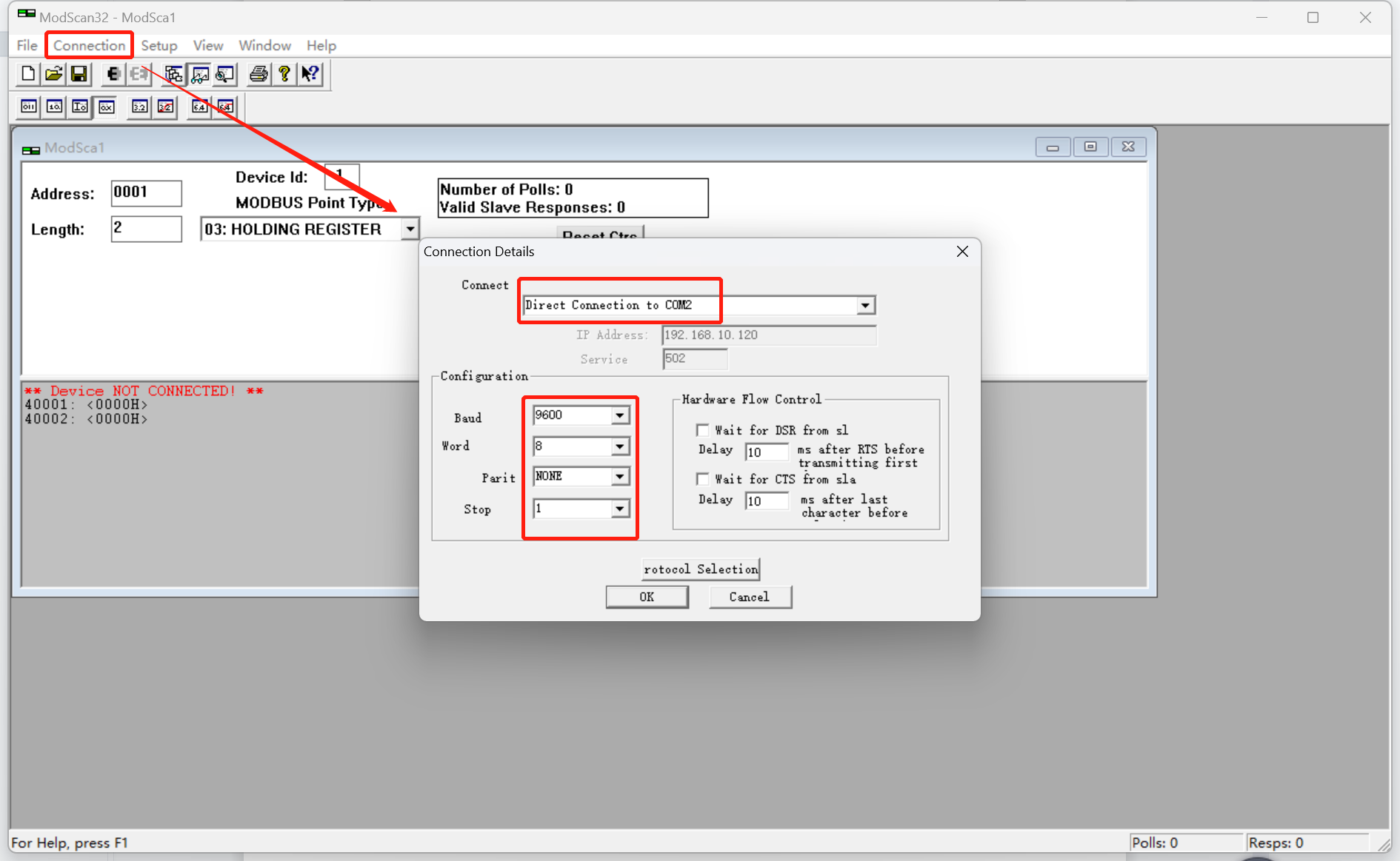Expand the Baud rate dropdown
Image resolution: width=1400 pixels, height=861 pixels.
tap(619, 415)
